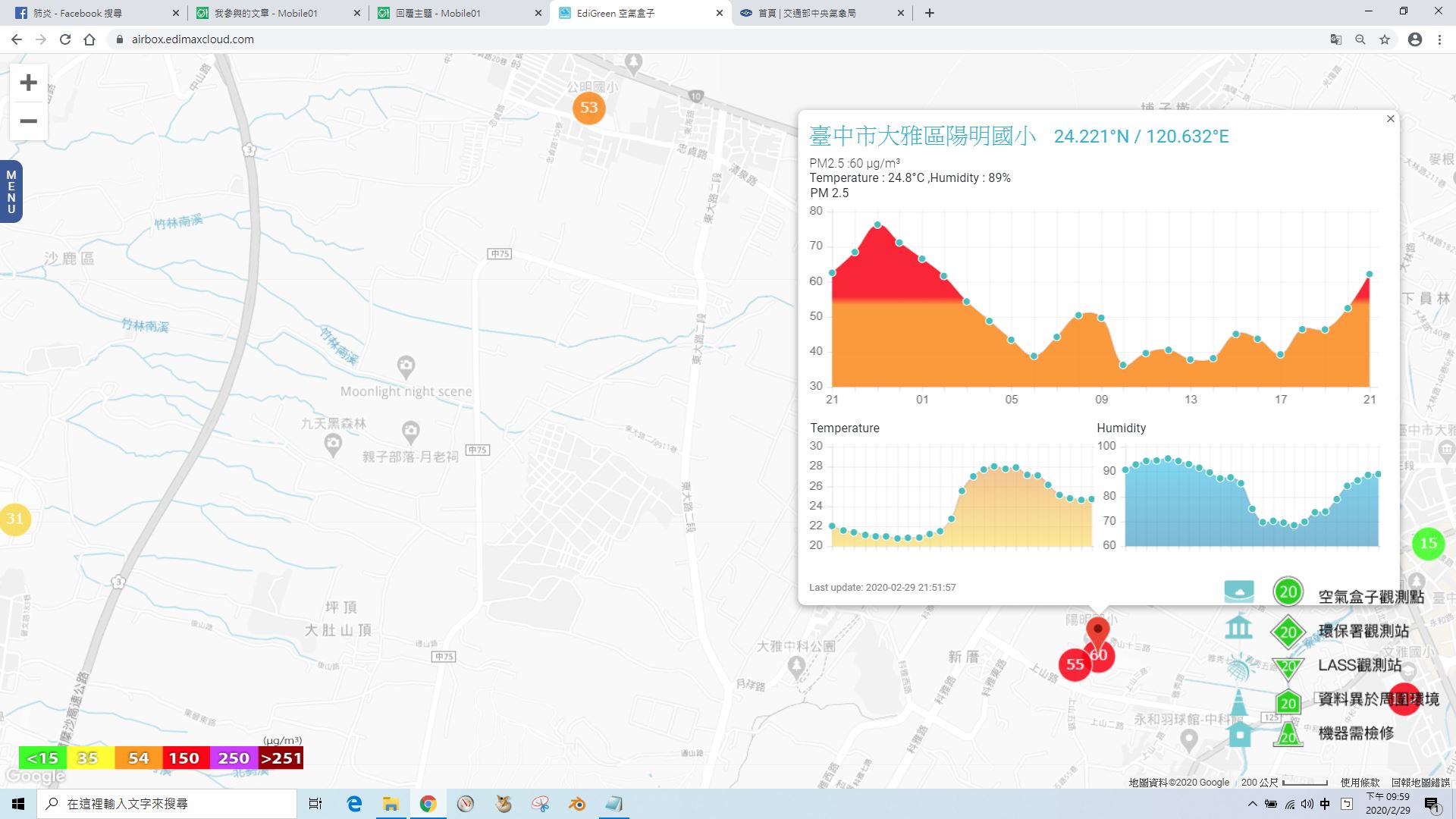The width and height of the screenshot is (1456, 819).
Task: Switch to the Central Weather Bureau tab
Action: 811,13
